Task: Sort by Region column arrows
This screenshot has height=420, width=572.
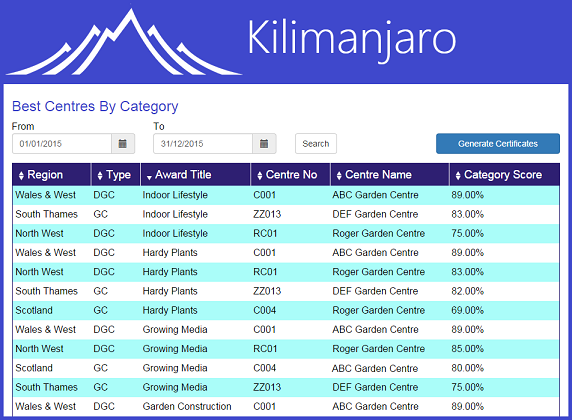Action: (21, 176)
